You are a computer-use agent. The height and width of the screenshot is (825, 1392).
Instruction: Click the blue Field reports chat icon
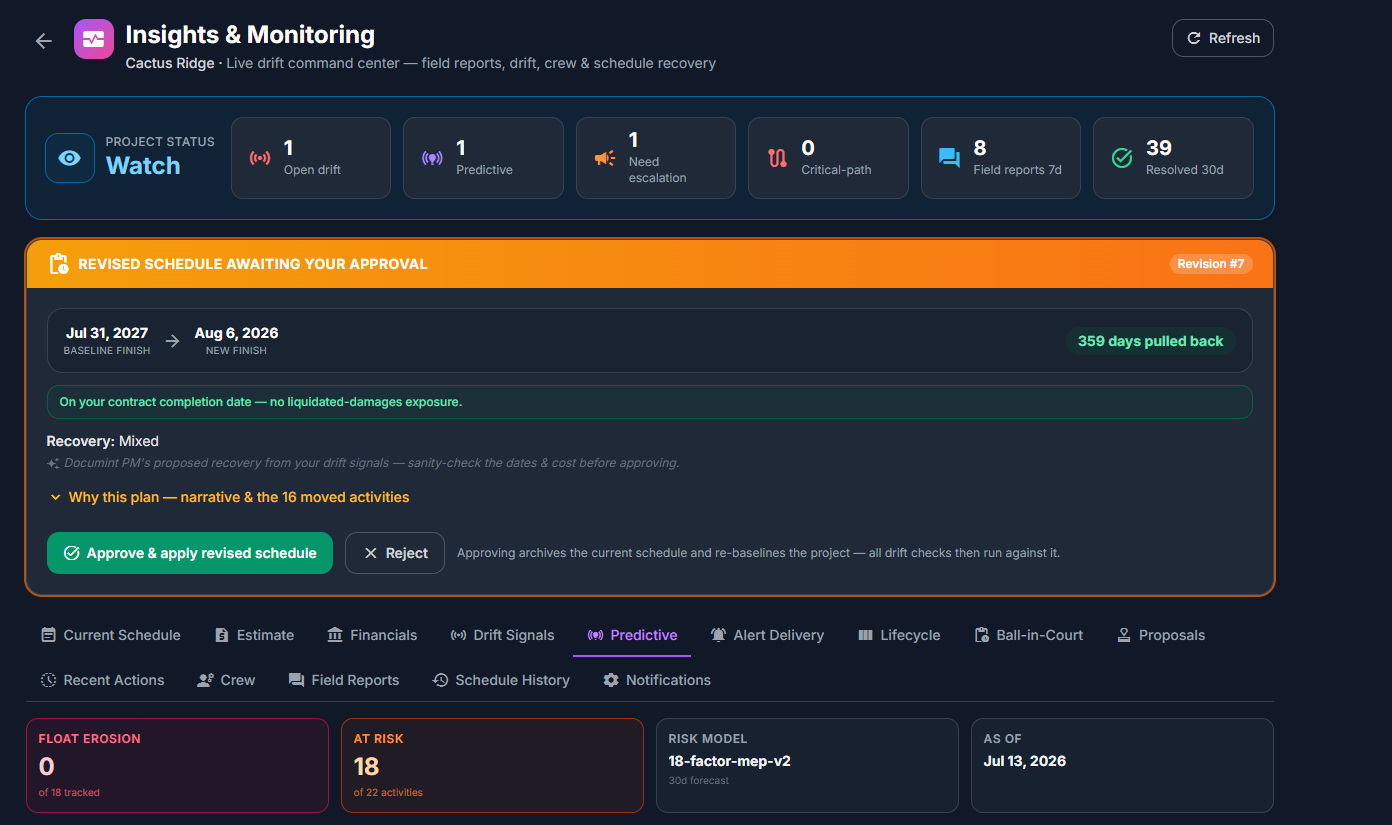point(949,158)
